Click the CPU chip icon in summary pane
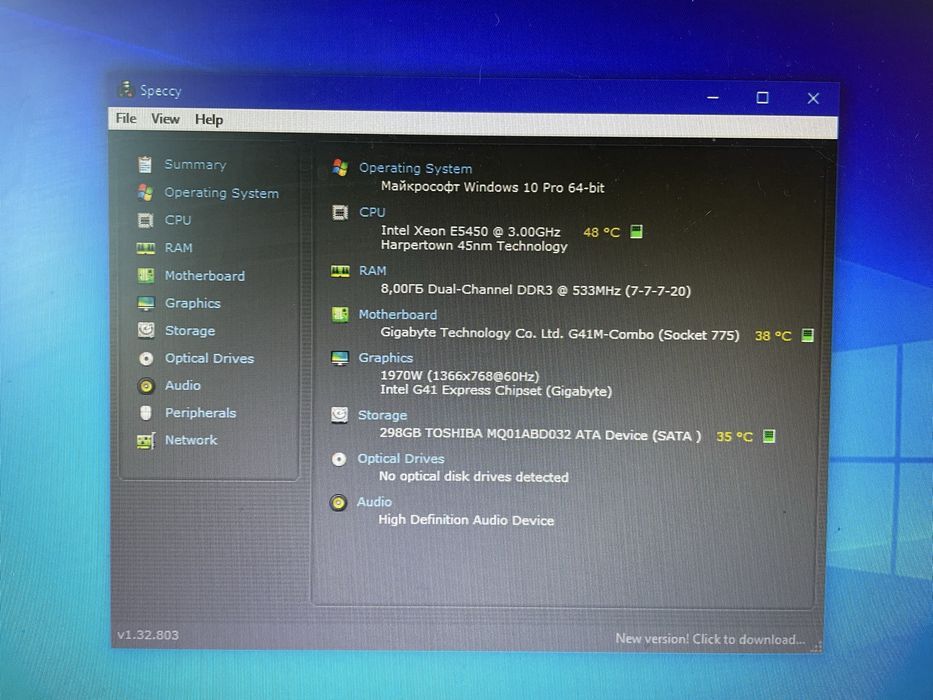933x700 pixels. point(340,212)
